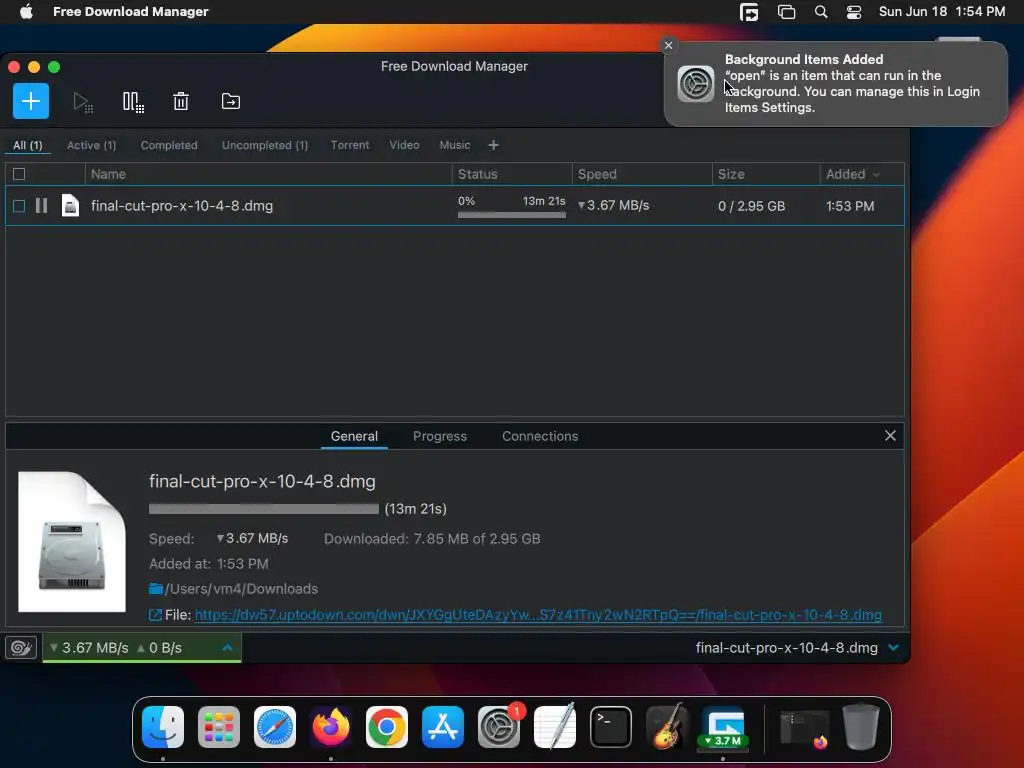The width and height of the screenshot is (1024, 768).
Task: Click the external link icon next to File:
Action: pyautogui.click(x=155, y=615)
